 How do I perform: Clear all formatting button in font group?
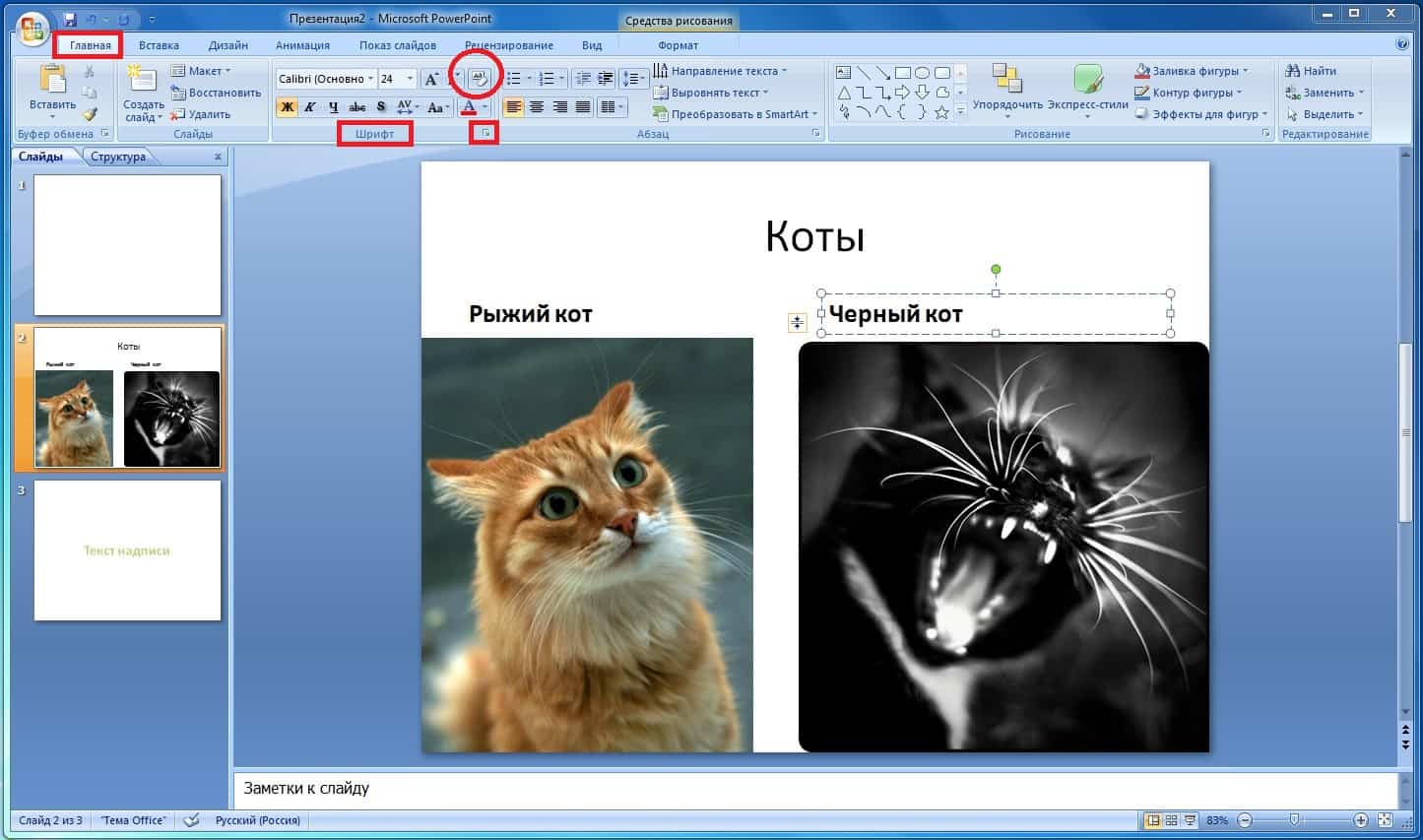coord(480,79)
